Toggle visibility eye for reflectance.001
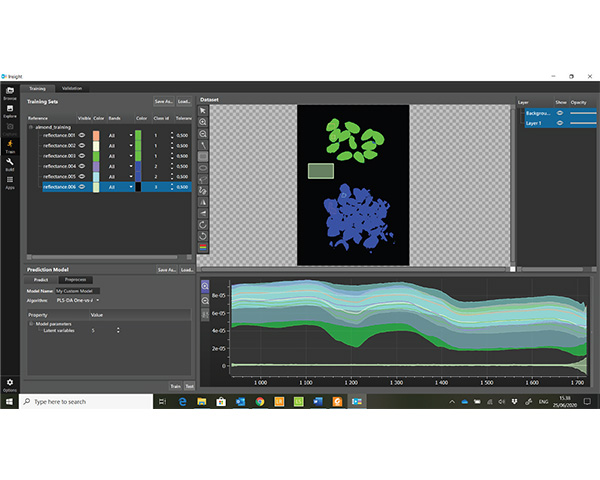The width and height of the screenshot is (600, 480). click(x=84, y=135)
